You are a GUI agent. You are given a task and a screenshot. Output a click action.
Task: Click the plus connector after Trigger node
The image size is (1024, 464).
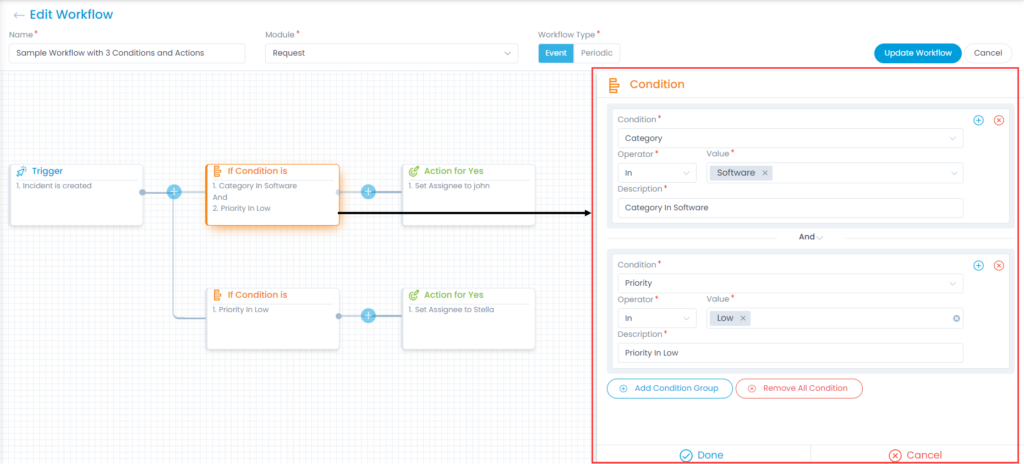tap(174, 191)
